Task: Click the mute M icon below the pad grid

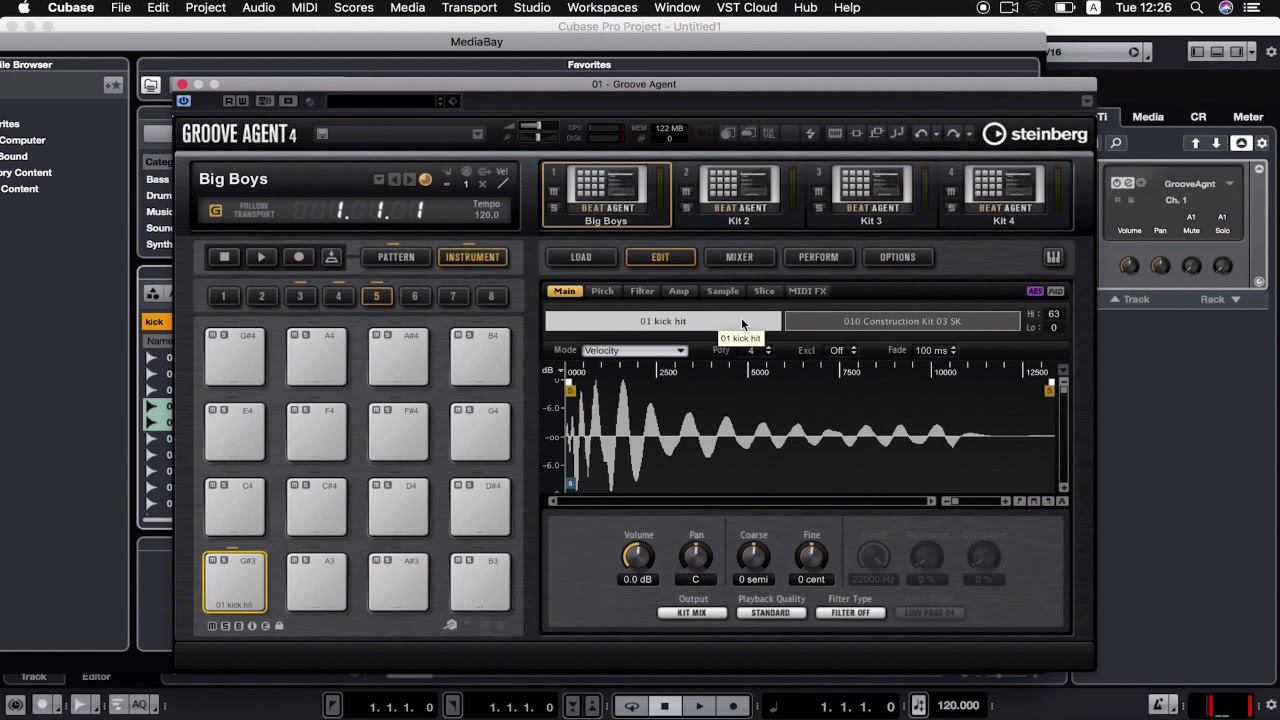Action: click(211, 625)
